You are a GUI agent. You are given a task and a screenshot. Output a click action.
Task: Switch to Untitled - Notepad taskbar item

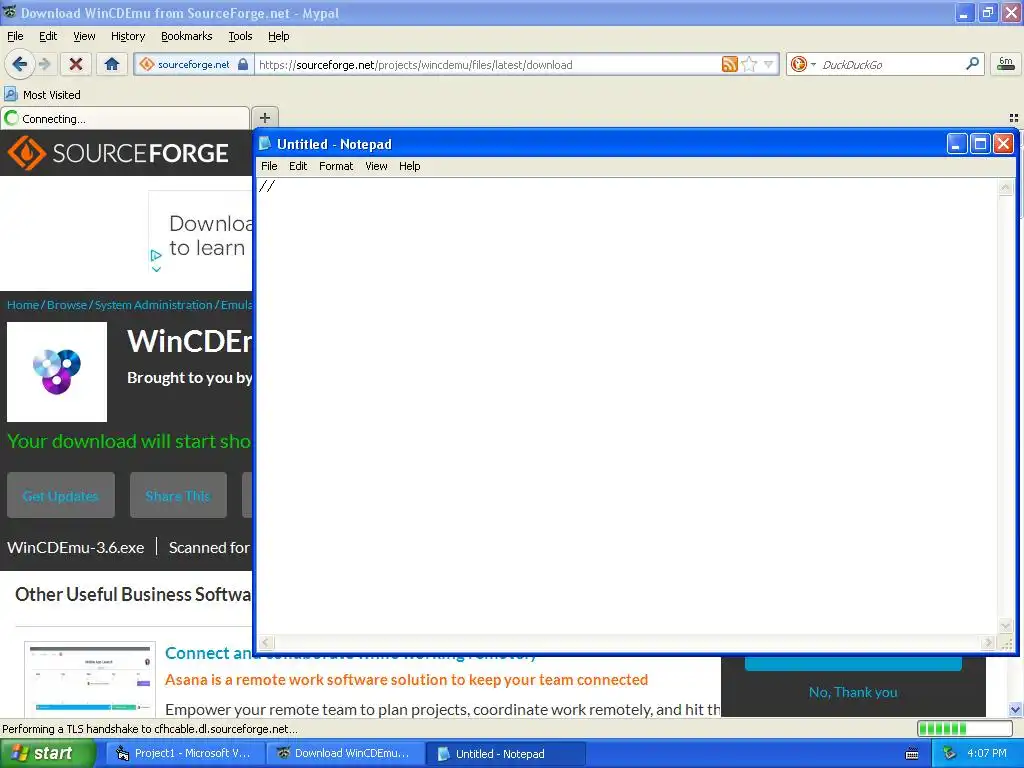coord(506,754)
